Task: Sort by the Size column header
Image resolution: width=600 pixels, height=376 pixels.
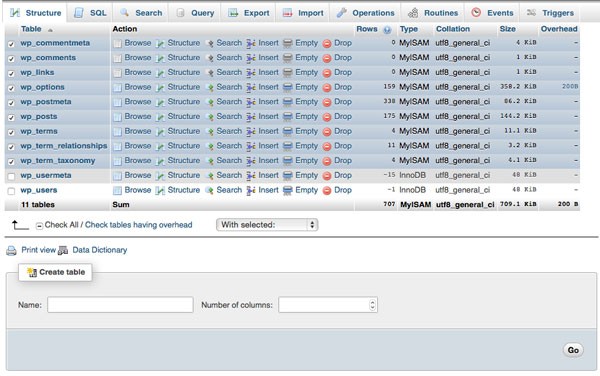Action: [x=507, y=29]
